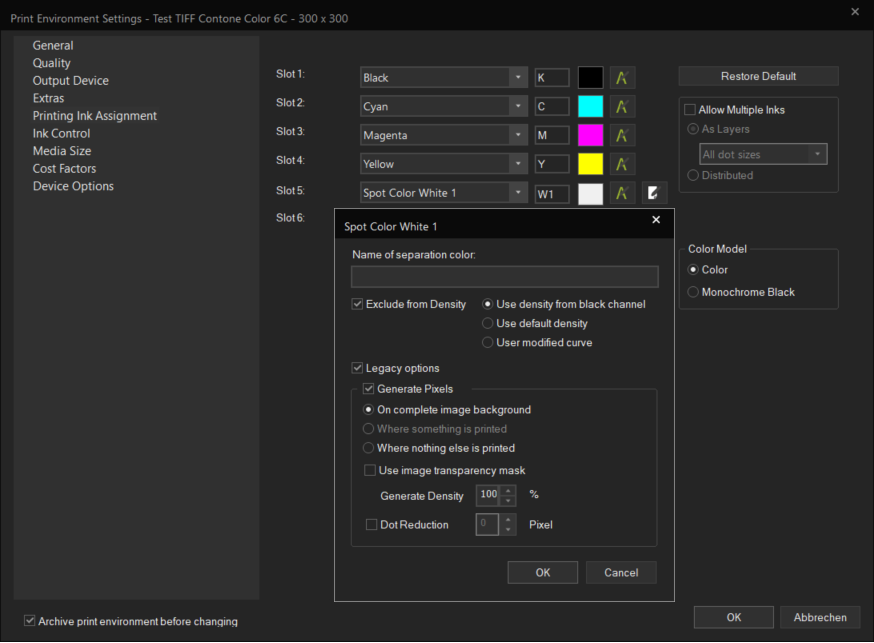
Task: Open the Slot 5 Spot Color White dropdown
Action: point(518,193)
